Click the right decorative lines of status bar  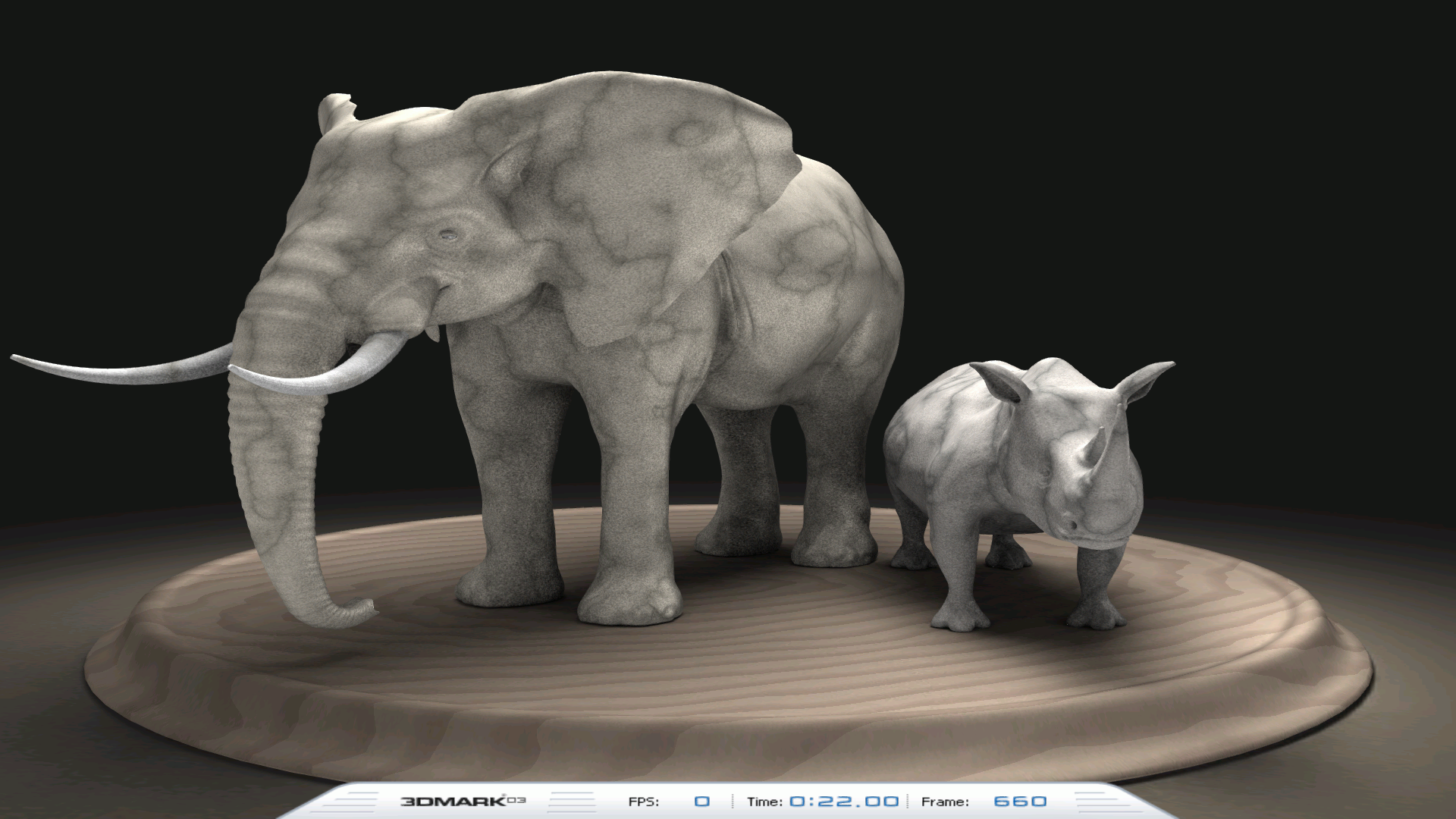1100,802
